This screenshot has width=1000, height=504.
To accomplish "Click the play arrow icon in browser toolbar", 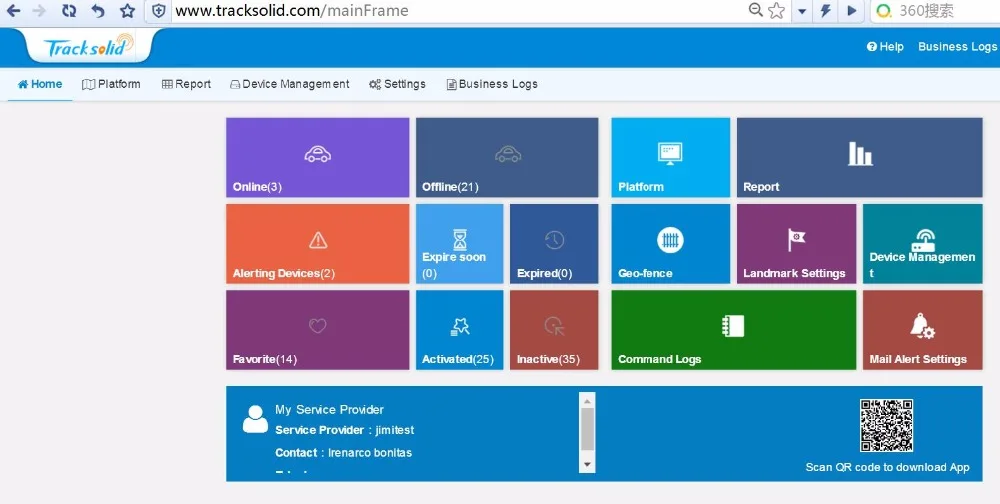I will click(x=851, y=10).
